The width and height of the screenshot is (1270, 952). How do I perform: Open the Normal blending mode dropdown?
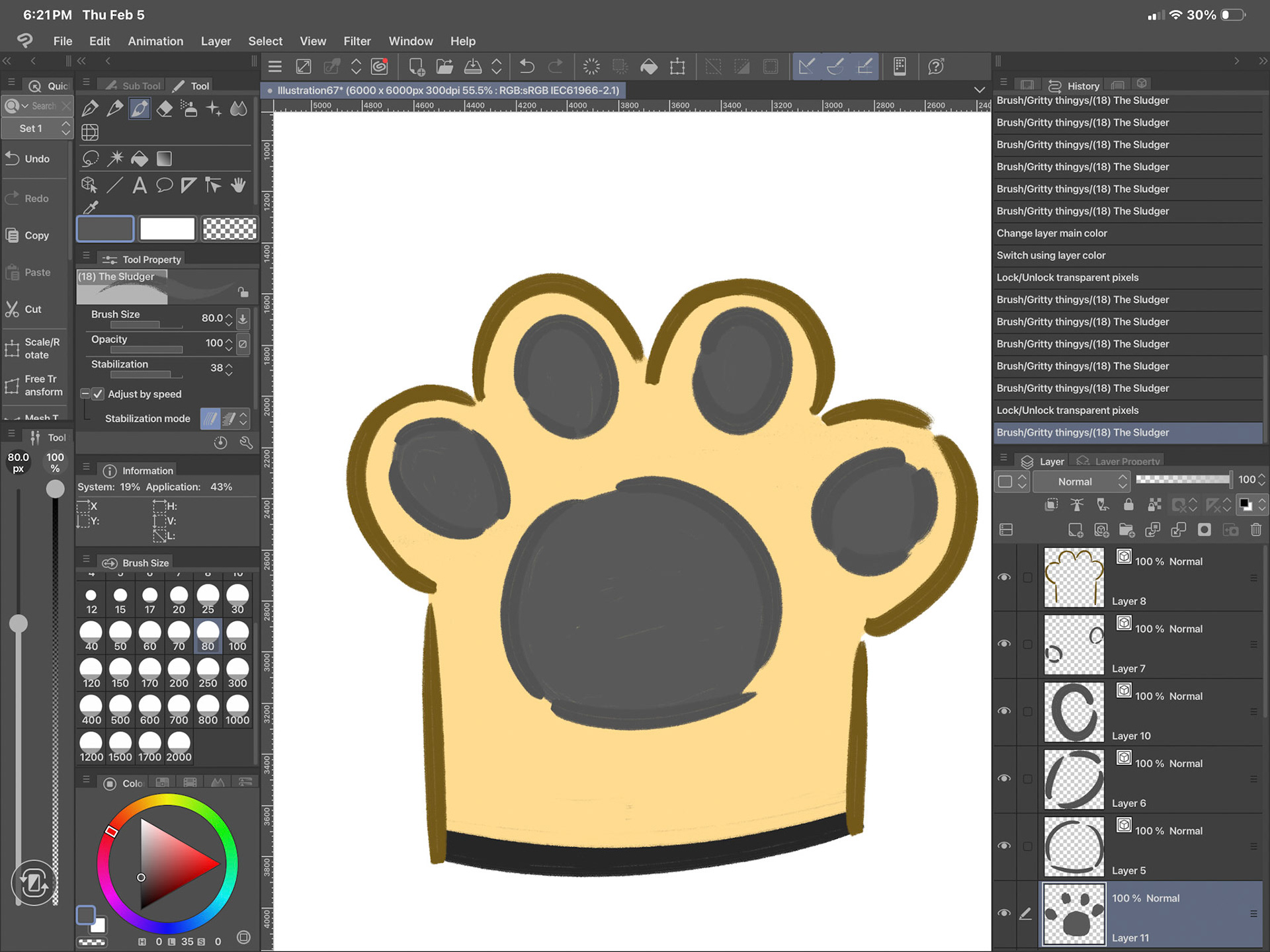pyautogui.click(x=1081, y=481)
